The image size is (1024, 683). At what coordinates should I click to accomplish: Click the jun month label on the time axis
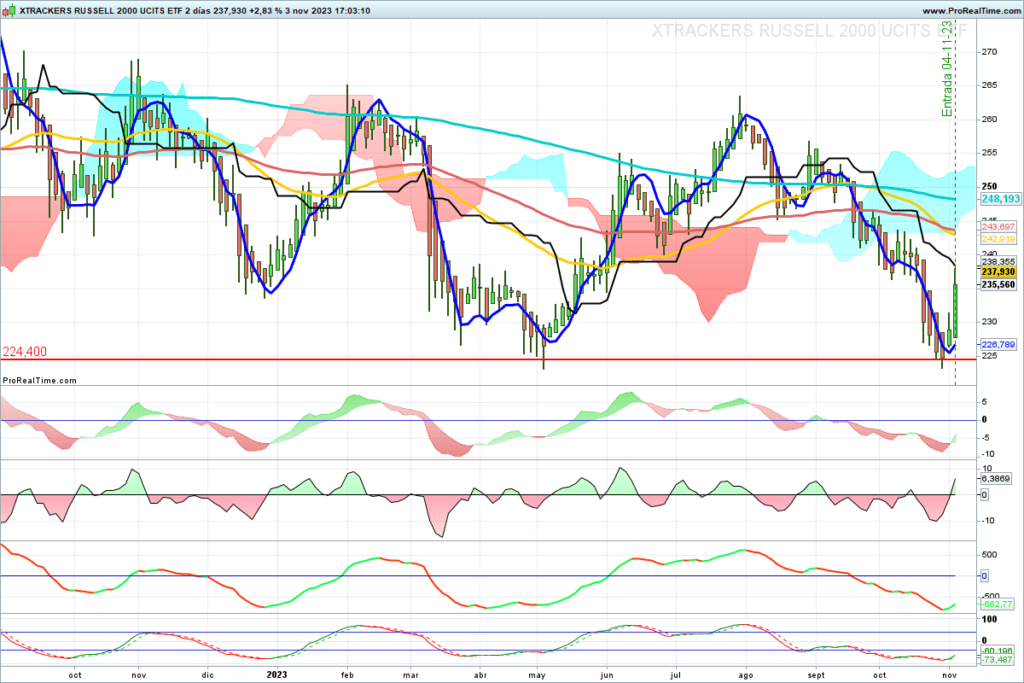coord(607,675)
